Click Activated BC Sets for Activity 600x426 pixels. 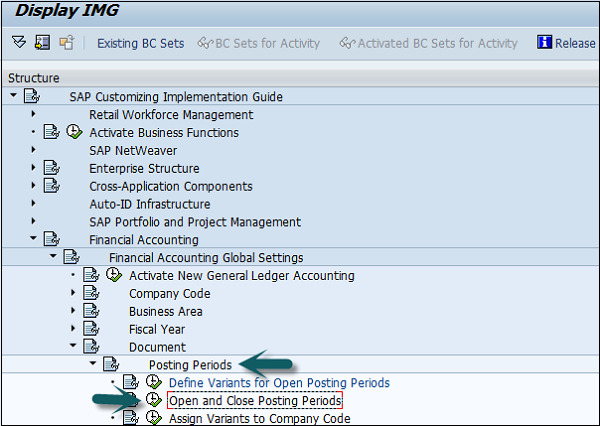428,43
